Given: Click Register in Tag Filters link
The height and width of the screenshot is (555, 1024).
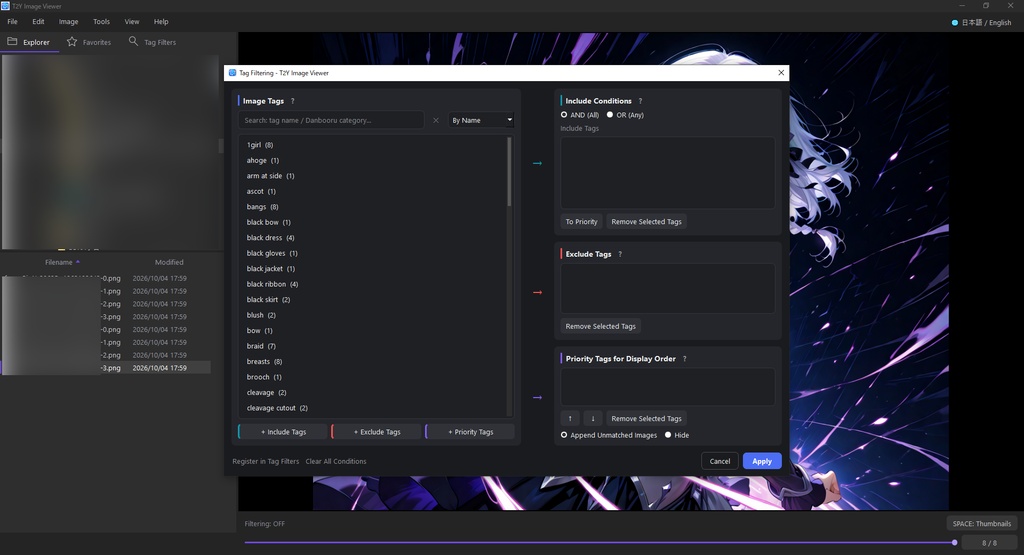Looking at the screenshot, I should pos(265,462).
